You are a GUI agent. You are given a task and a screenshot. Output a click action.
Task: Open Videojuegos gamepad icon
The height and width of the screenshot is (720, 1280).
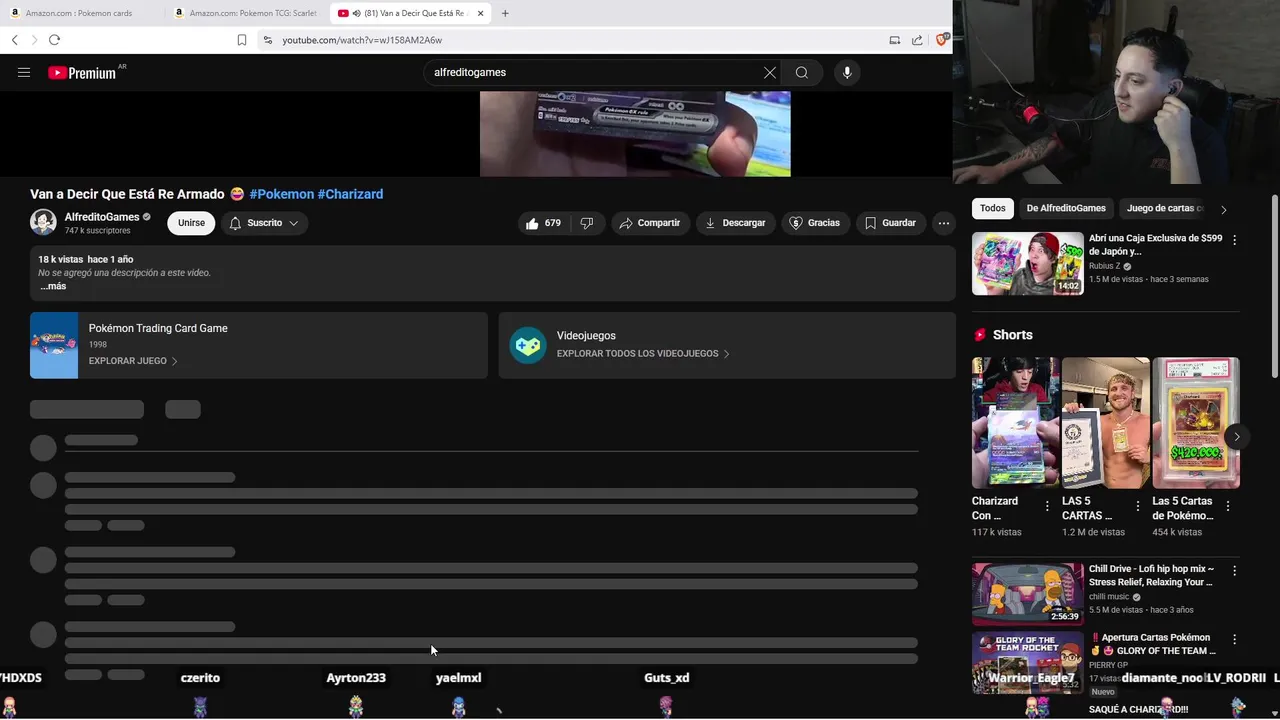coord(528,345)
